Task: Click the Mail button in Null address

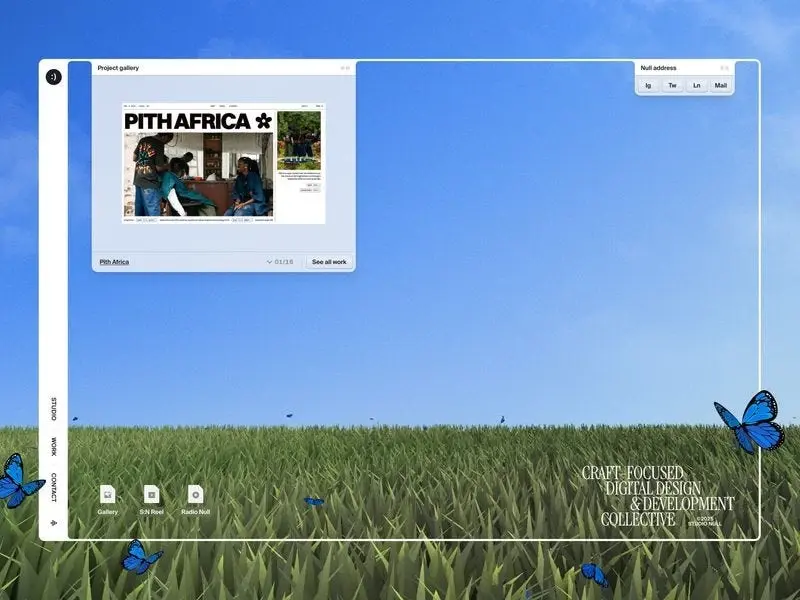Action: 720,86
